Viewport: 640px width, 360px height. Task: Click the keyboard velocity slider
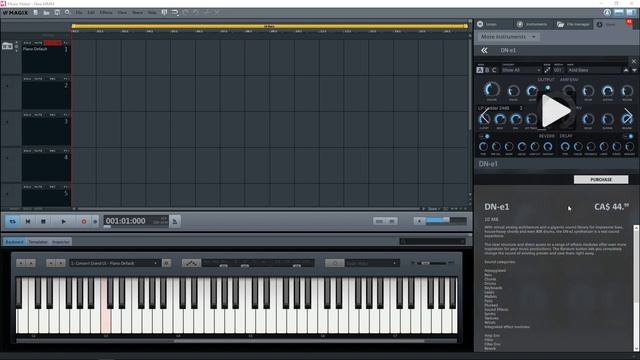click(x=432, y=263)
